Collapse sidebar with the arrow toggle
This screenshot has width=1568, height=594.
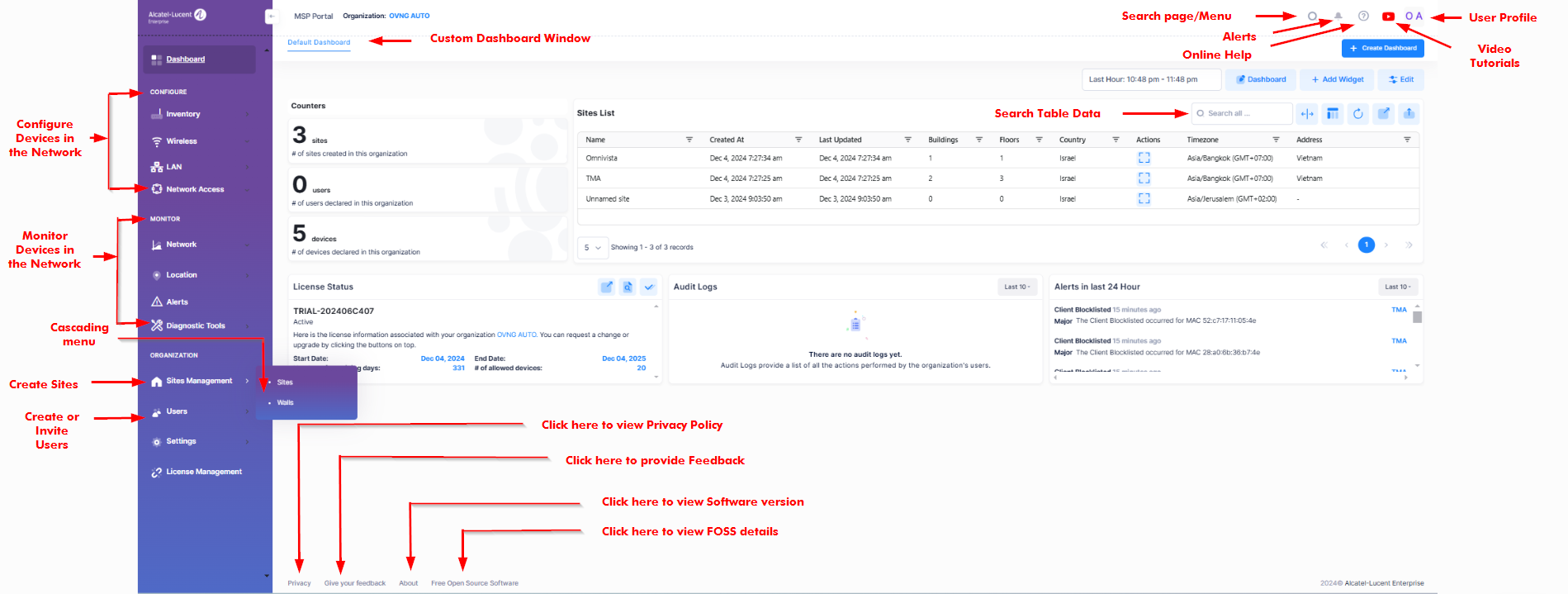(270, 16)
